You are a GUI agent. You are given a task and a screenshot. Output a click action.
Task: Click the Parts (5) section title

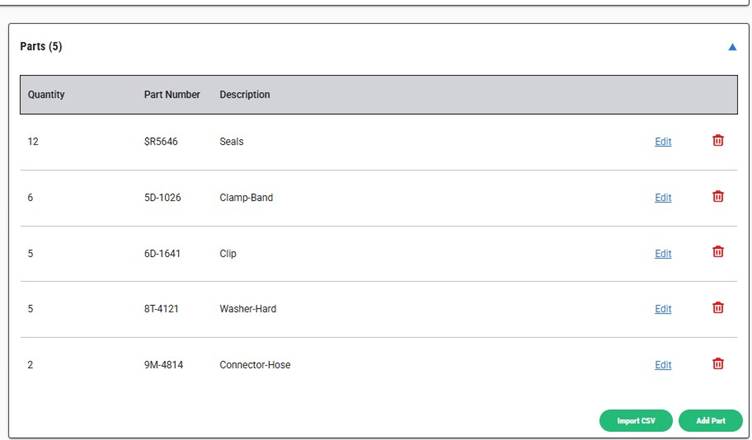[x=41, y=47]
